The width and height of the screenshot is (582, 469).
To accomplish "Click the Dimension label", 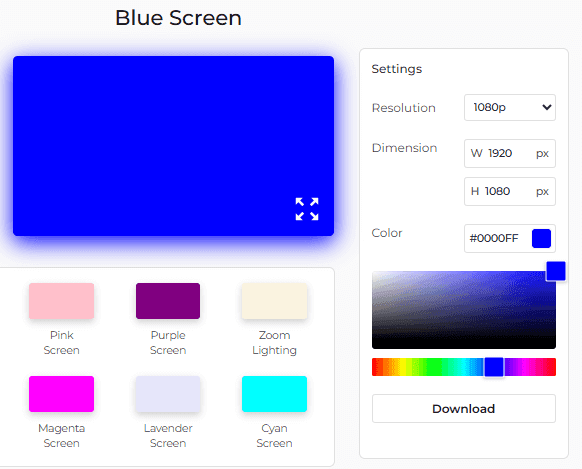I will point(404,148).
